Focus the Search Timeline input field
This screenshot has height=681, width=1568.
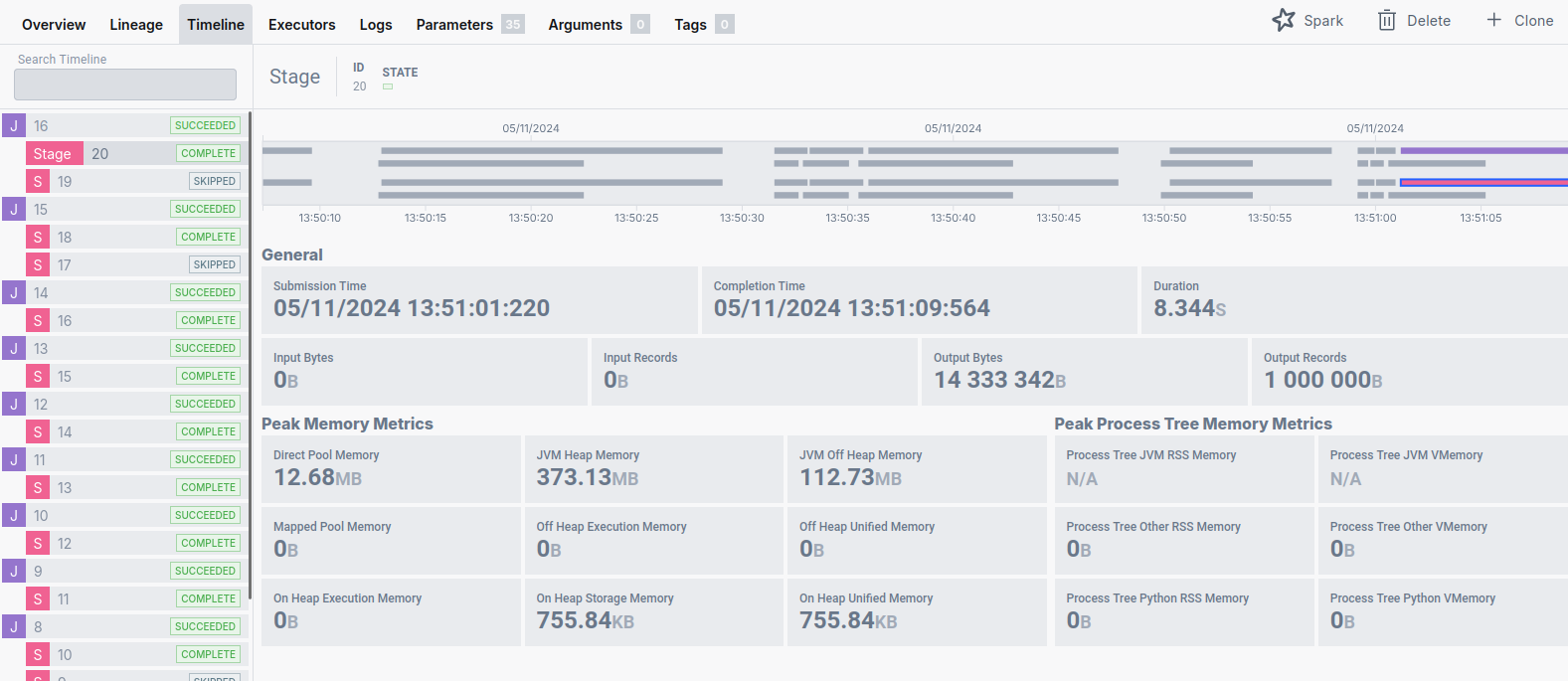pos(125,85)
